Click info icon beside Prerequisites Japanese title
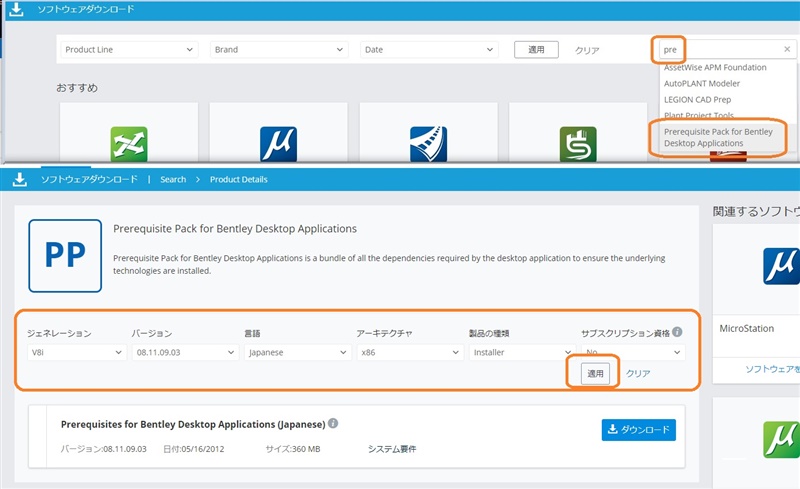The image size is (800, 489). click(x=333, y=423)
